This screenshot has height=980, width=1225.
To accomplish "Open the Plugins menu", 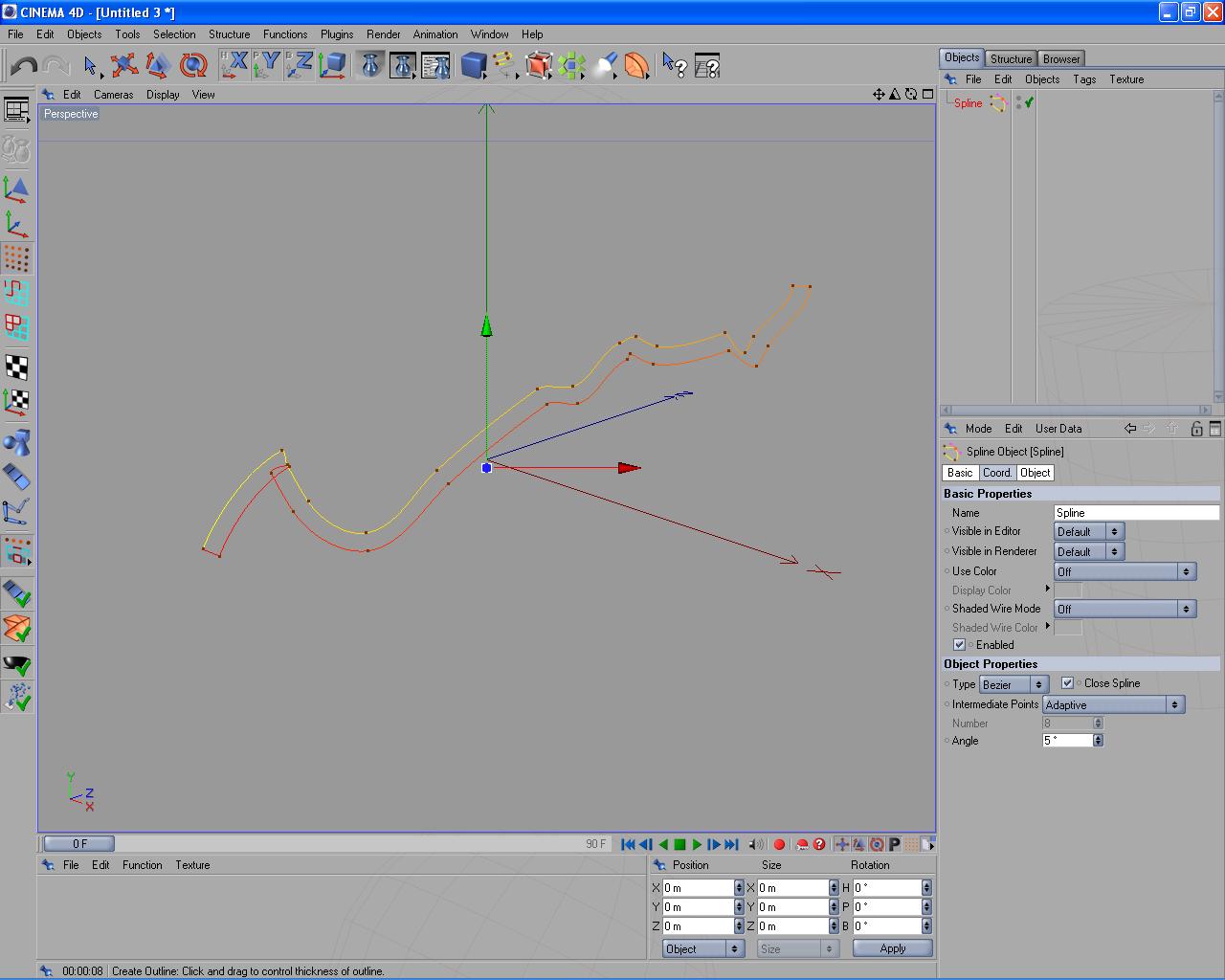I will pos(337,34).
